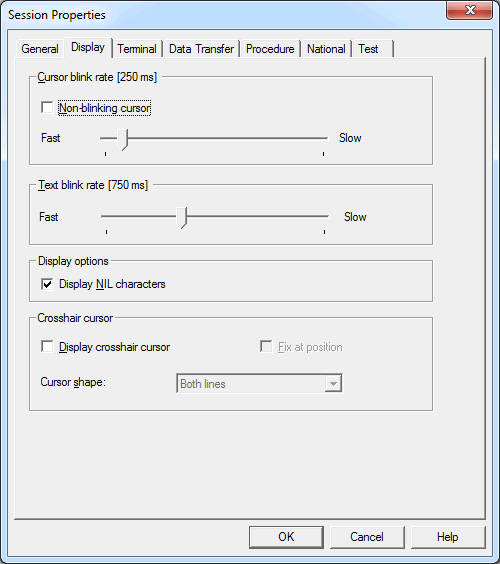Click the Slow label of Cursor blink rate
Screen dimensions: 500x564
[x=350, y=138]
